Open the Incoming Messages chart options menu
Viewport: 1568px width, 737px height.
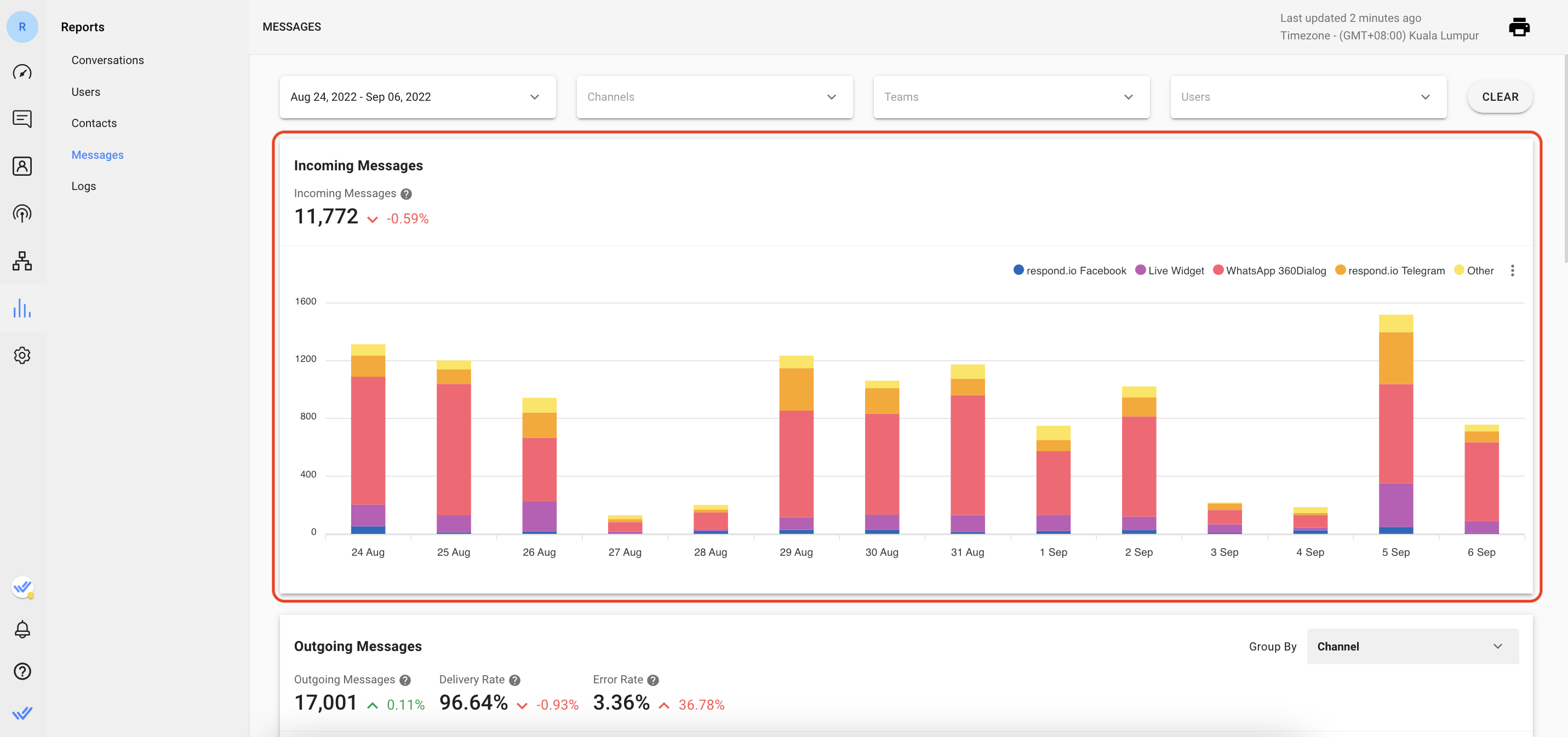pyautogui.click(x=1513, y=271)
